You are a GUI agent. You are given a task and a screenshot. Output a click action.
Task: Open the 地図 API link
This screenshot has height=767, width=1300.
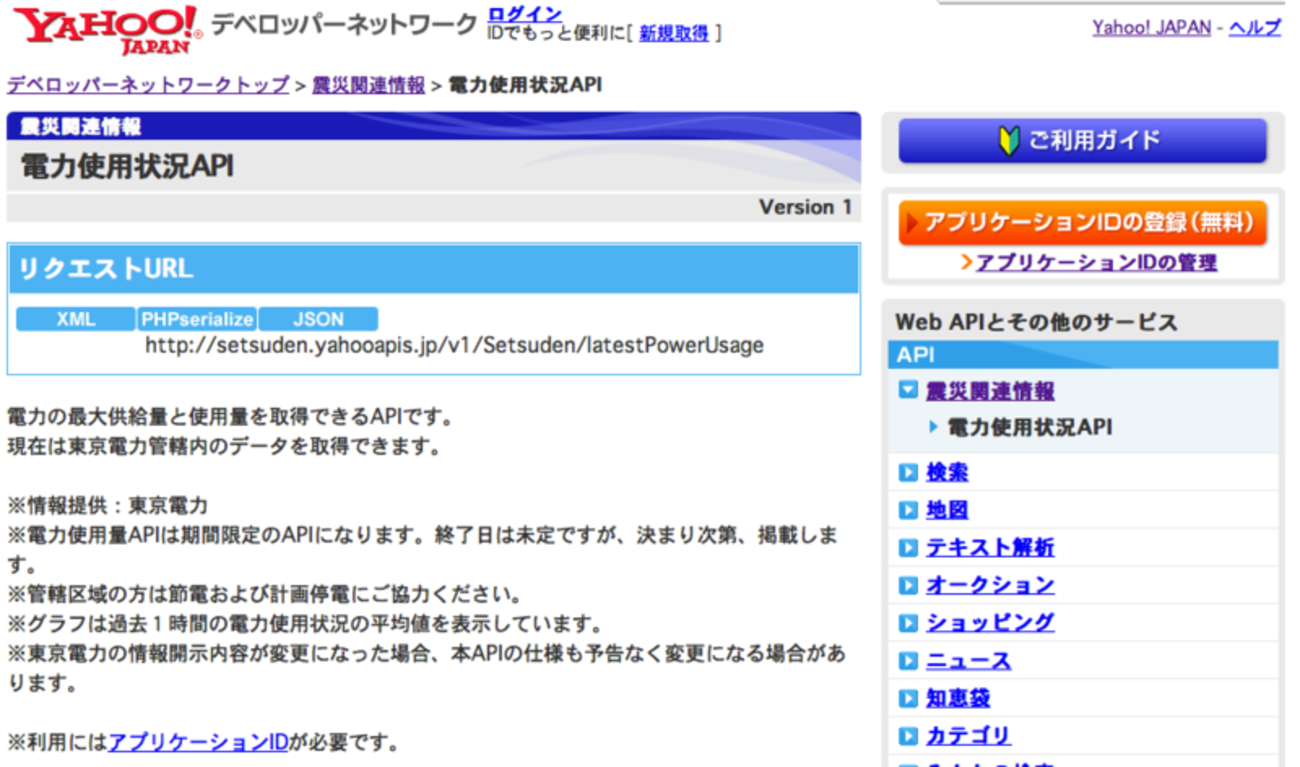pos(947,510)
